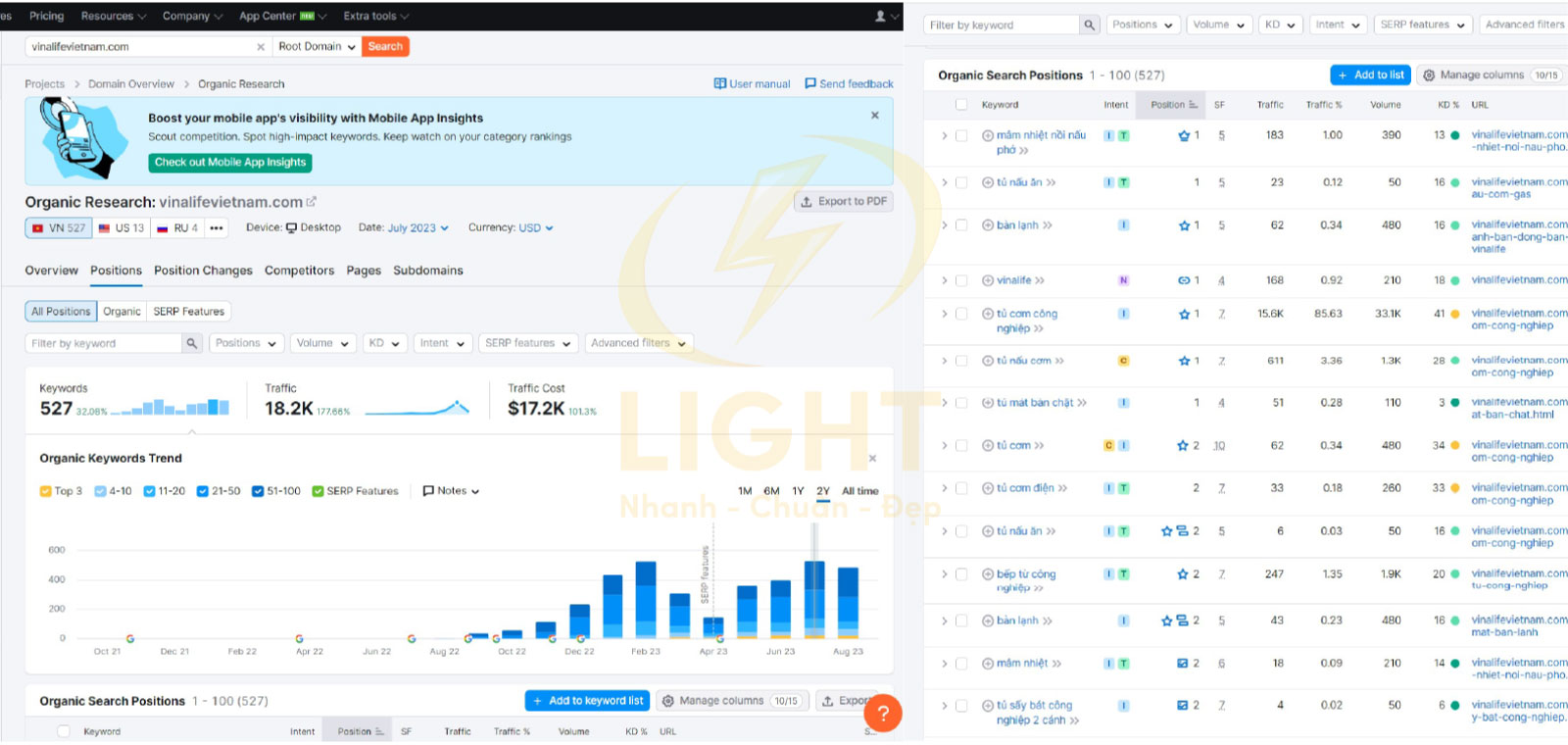Image resolution: width=1568 pixels, height=745 pixels.
Task: Open the Root Domain dropdown
Action: [317, 47]
